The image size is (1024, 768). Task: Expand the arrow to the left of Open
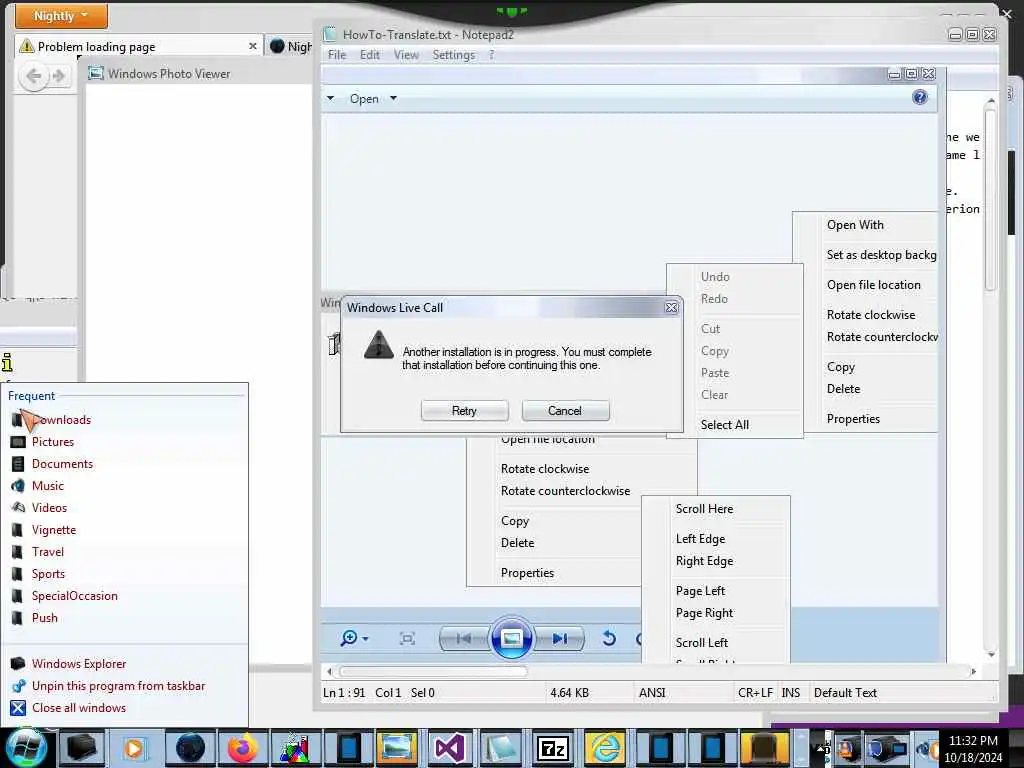point(330,98)
